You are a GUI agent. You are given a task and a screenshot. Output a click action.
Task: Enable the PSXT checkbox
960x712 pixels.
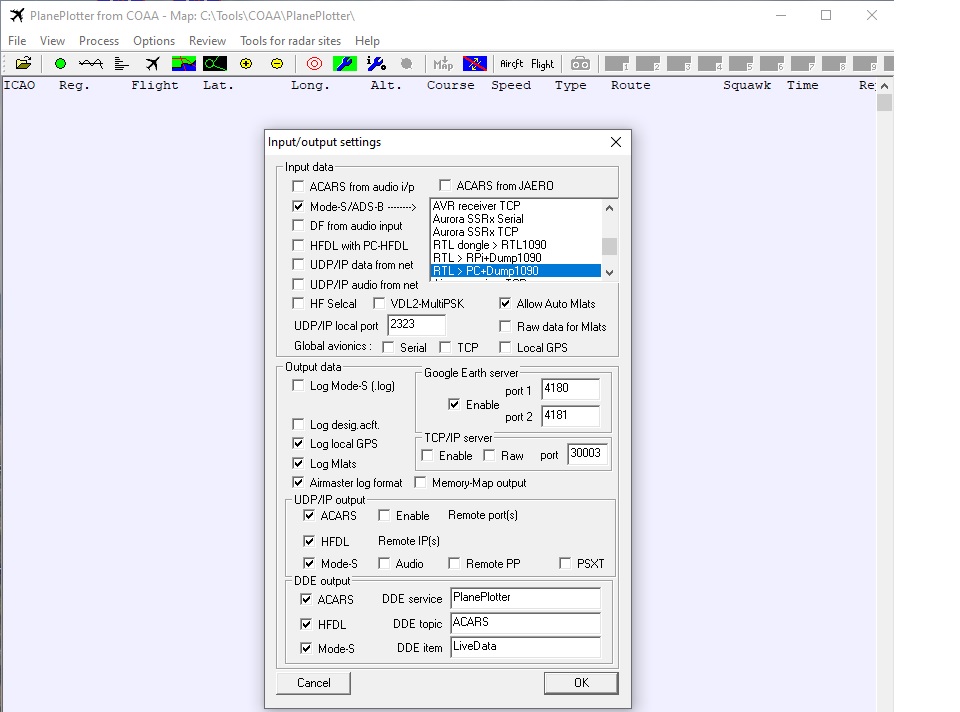pyautogui.click(x=565, y=563)
